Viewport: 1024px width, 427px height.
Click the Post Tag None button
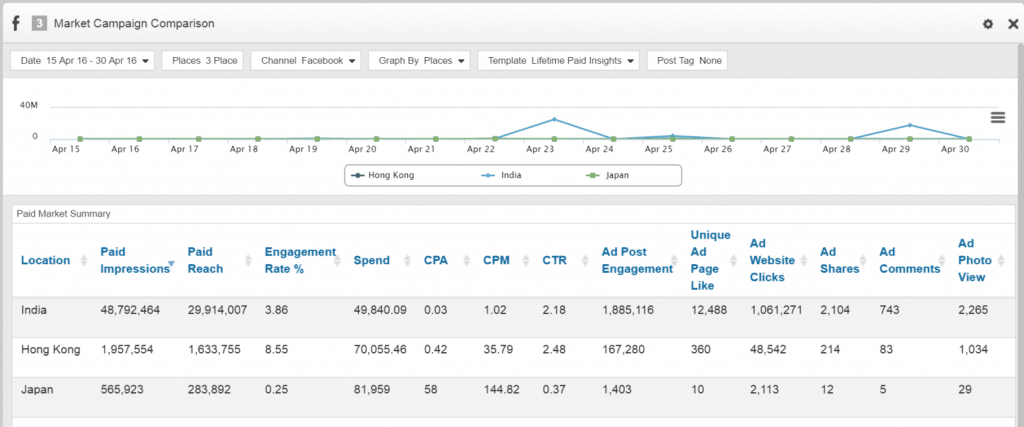pos(687,60)
